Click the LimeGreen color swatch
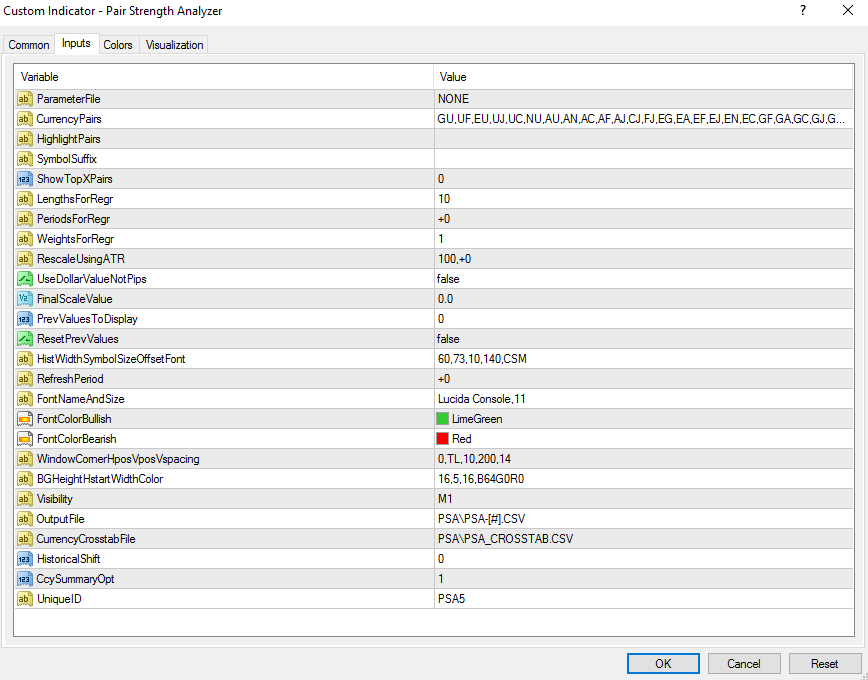 (443, 419)
